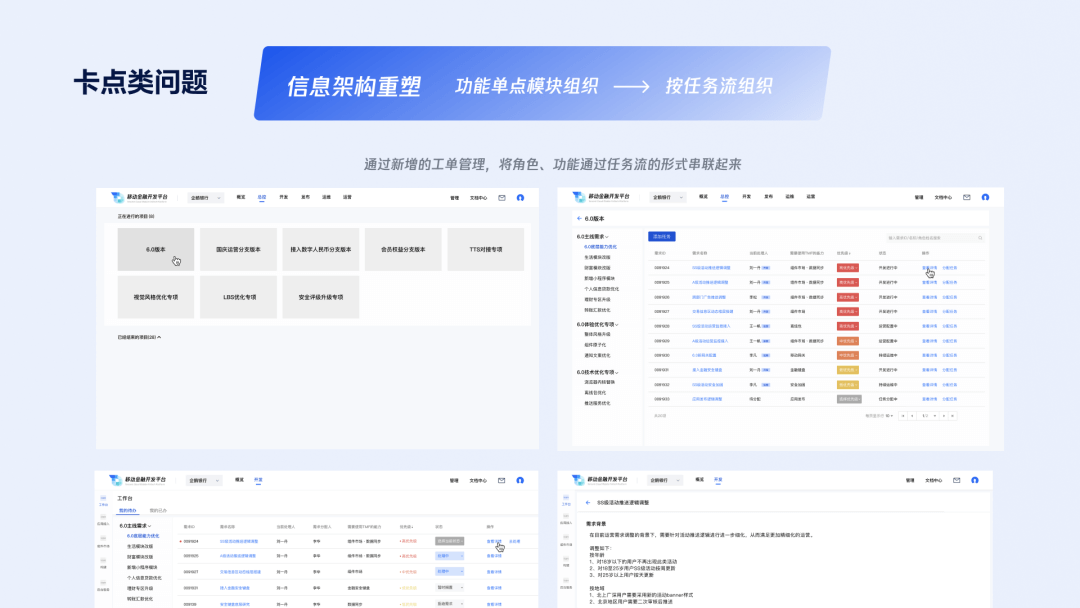Click 添加任务 button
1080x608 pixels.
[661, 237]
